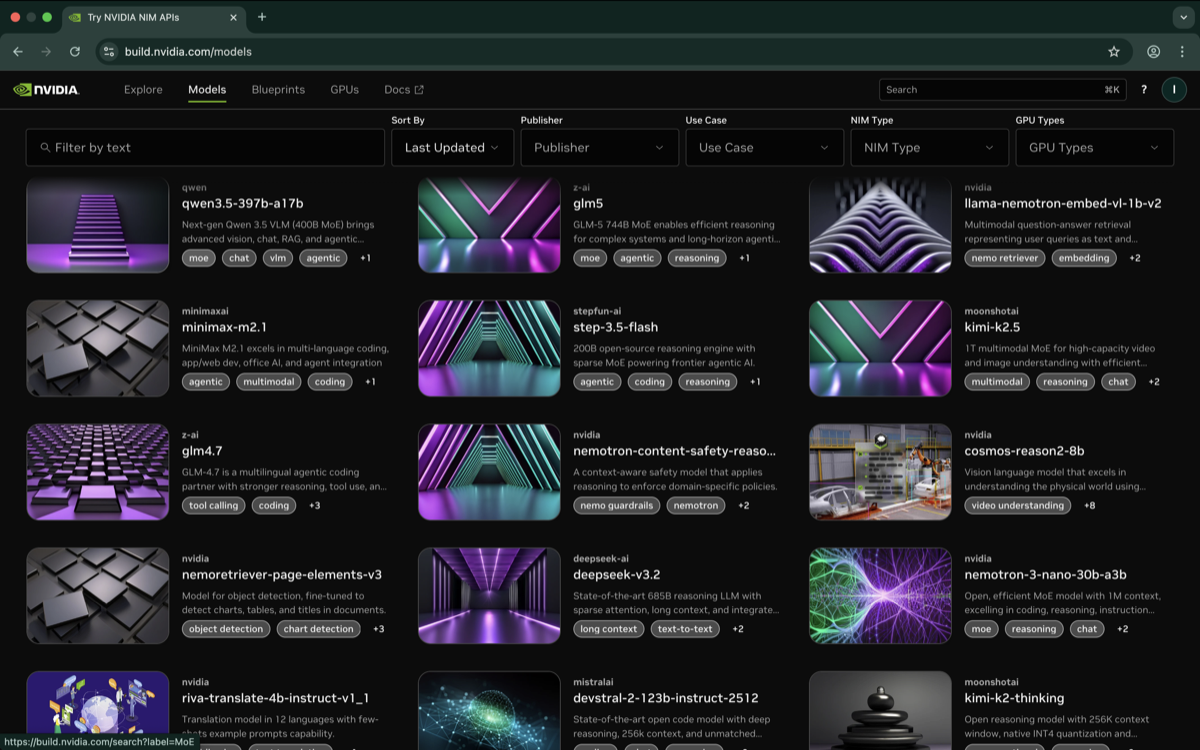The image size is (1200, 750).
Task: Expand the Use Case filter dropdown
Action: (764, 148)
